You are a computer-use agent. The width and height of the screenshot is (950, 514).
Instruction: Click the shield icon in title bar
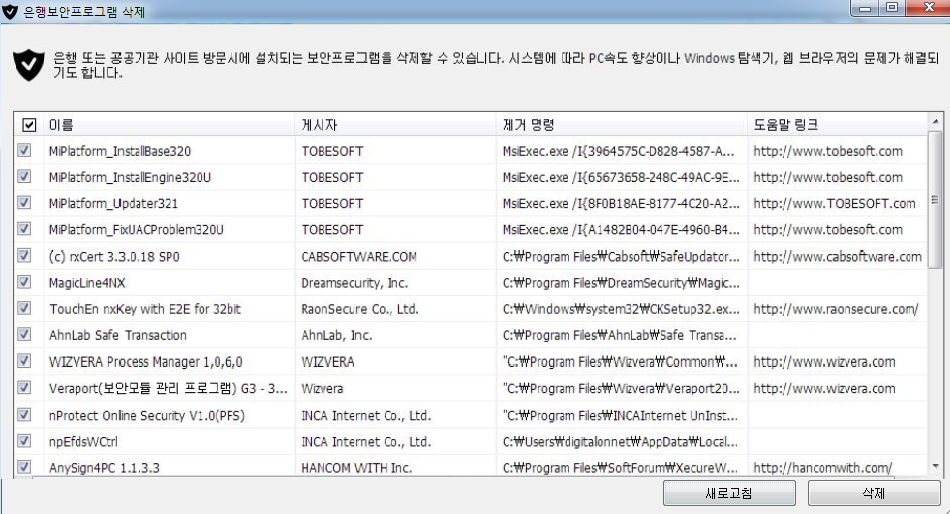pyautogui.click(x=10, y=12)
